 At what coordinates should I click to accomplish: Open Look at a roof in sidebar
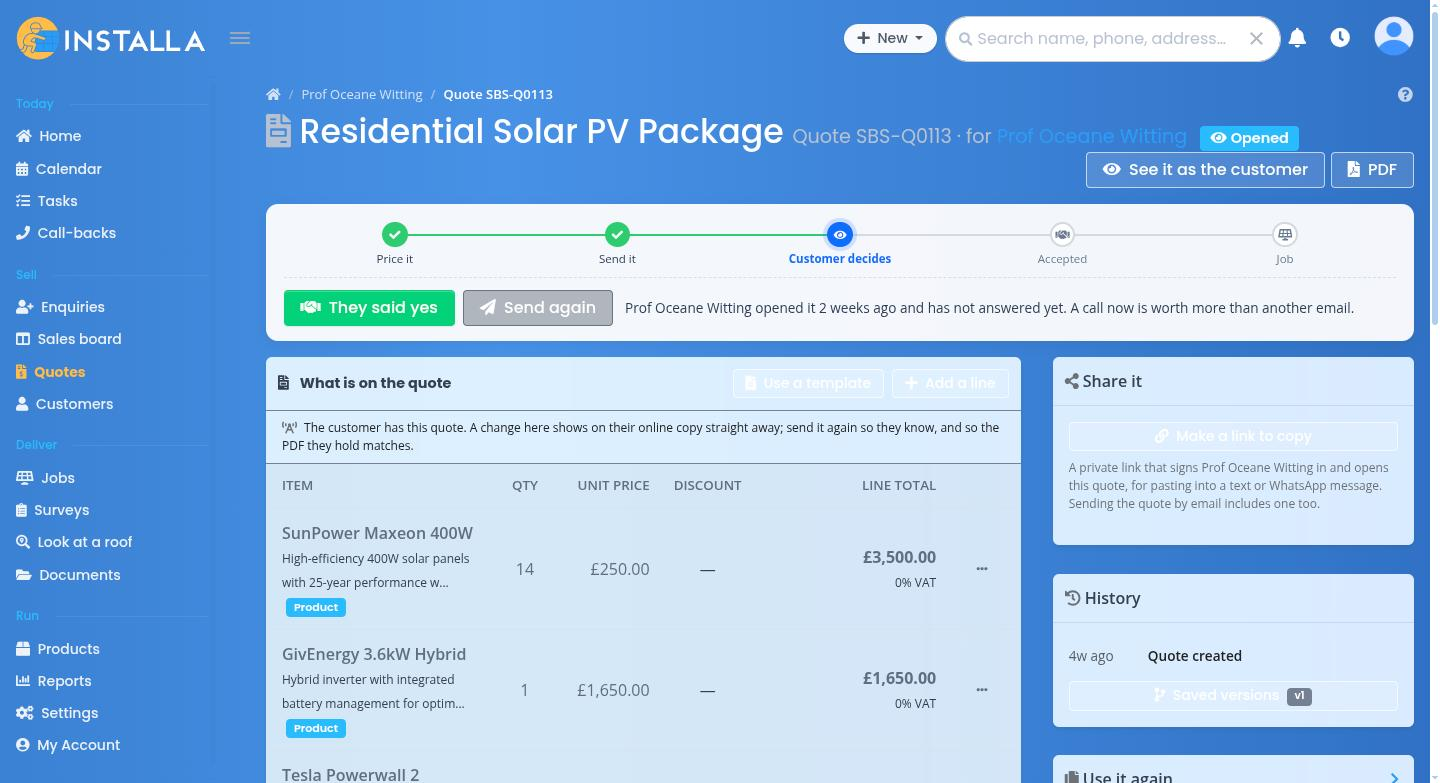coord(74,542)
